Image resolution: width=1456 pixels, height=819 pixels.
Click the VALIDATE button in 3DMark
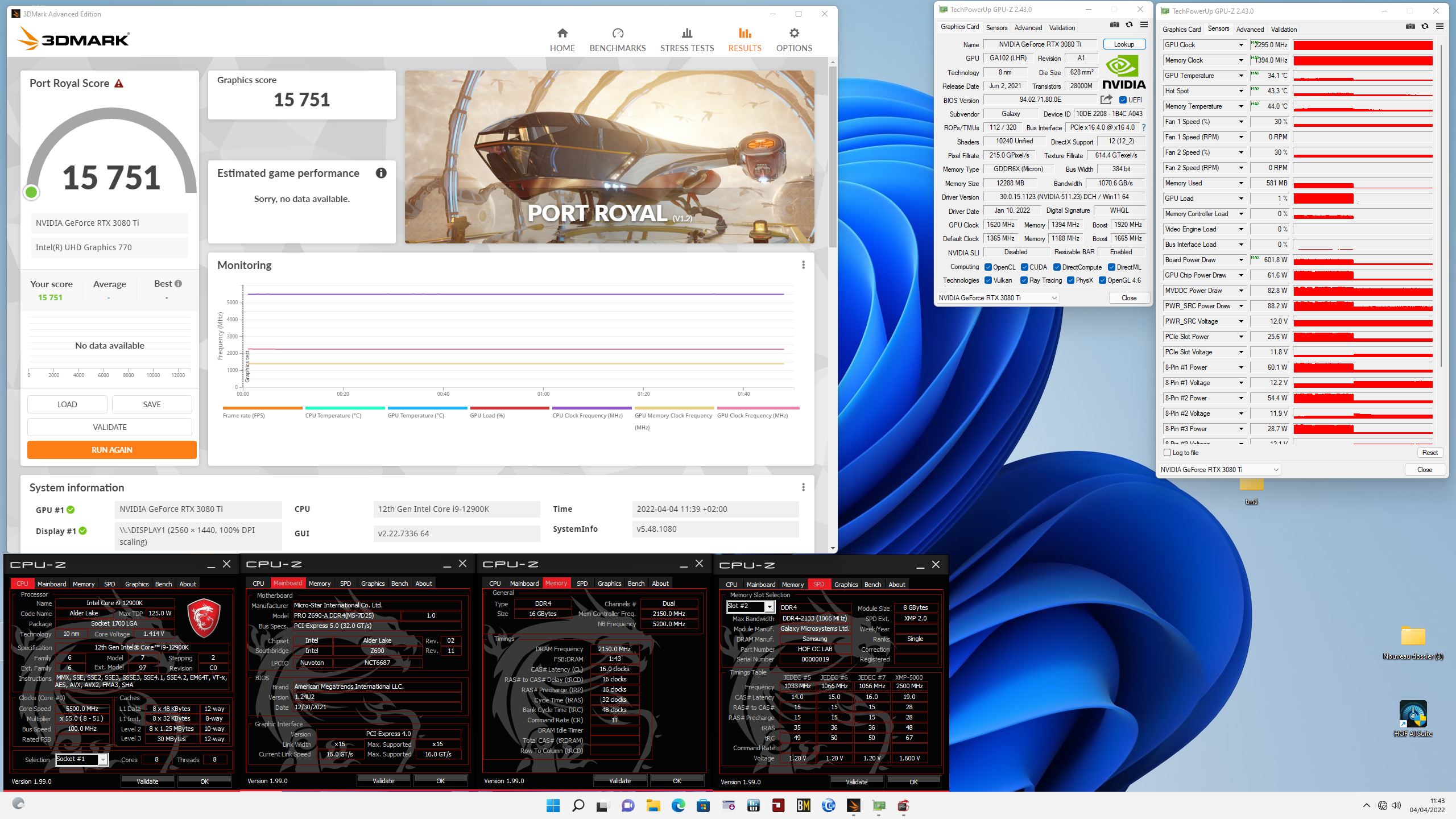click(x=110, y=427)
